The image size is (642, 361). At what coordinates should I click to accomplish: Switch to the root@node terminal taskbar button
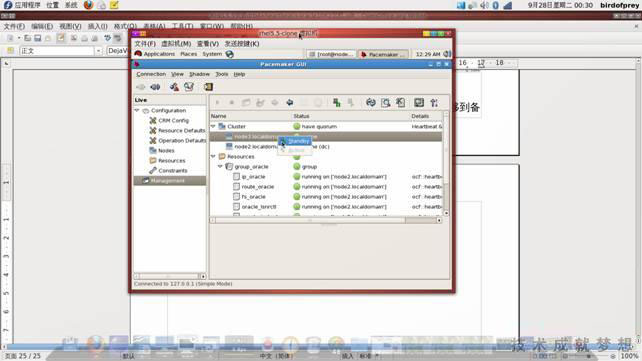pos(331,54)
